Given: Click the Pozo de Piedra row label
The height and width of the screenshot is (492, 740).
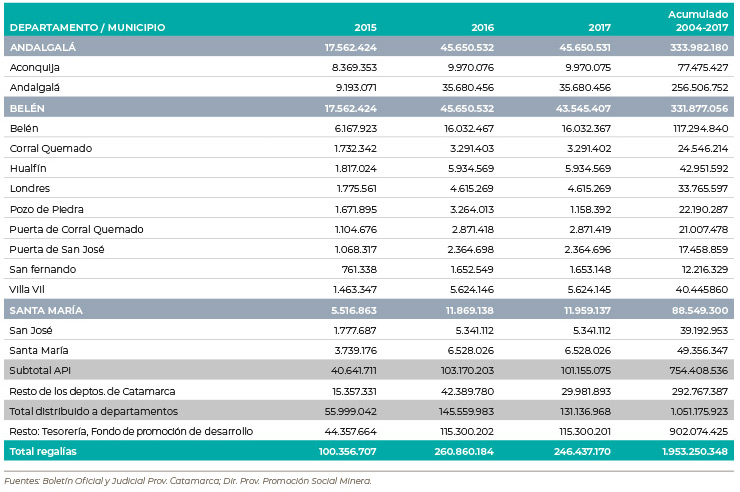Looking at the screenshot, I should click(x=46, y=209).
